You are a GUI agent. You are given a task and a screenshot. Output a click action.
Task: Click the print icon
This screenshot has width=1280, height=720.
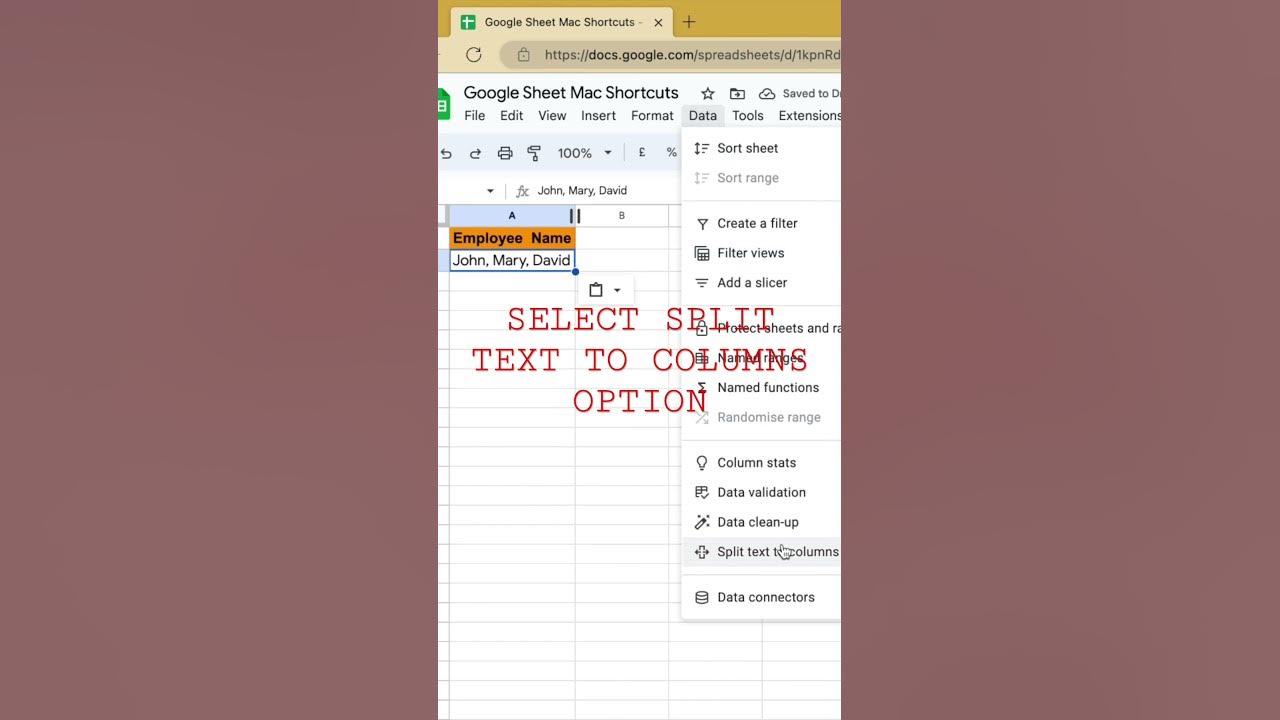(x=505, y=153)
